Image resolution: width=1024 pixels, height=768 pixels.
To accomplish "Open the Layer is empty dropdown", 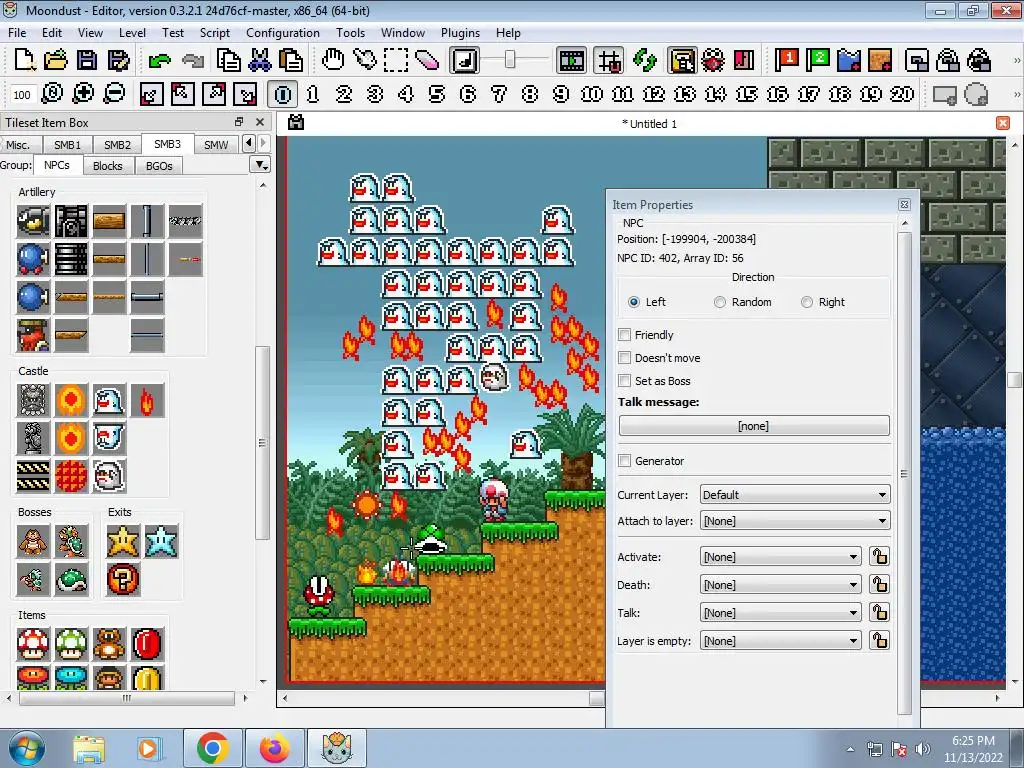I will pyautogui.click(x=780, y=641).
